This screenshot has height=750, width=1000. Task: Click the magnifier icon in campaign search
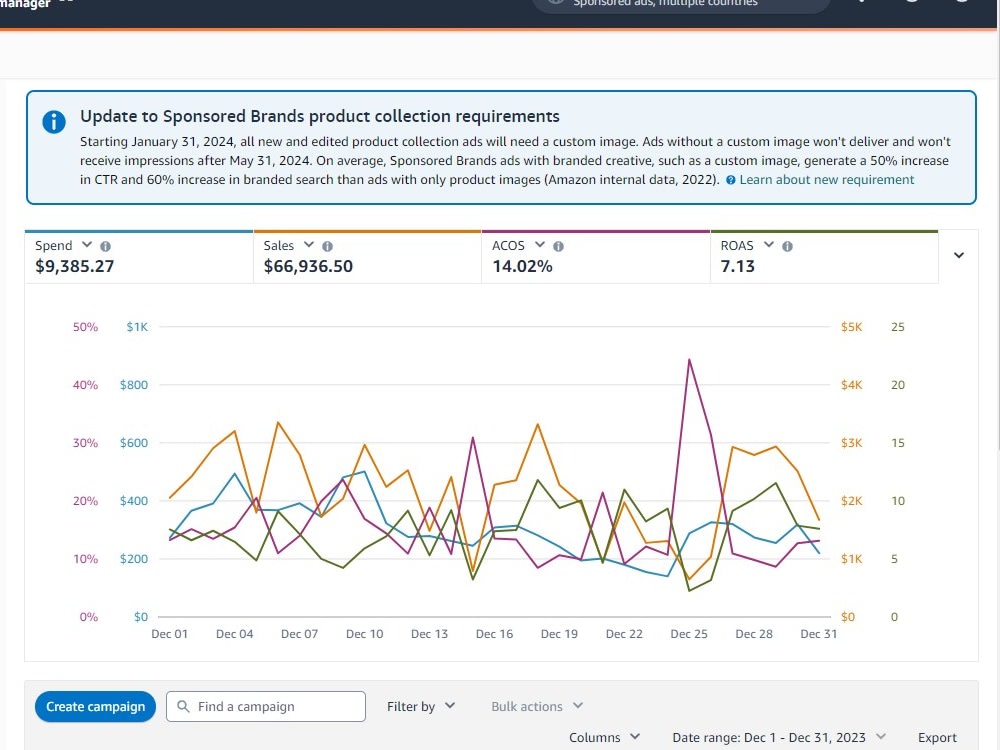click(183, 706)
